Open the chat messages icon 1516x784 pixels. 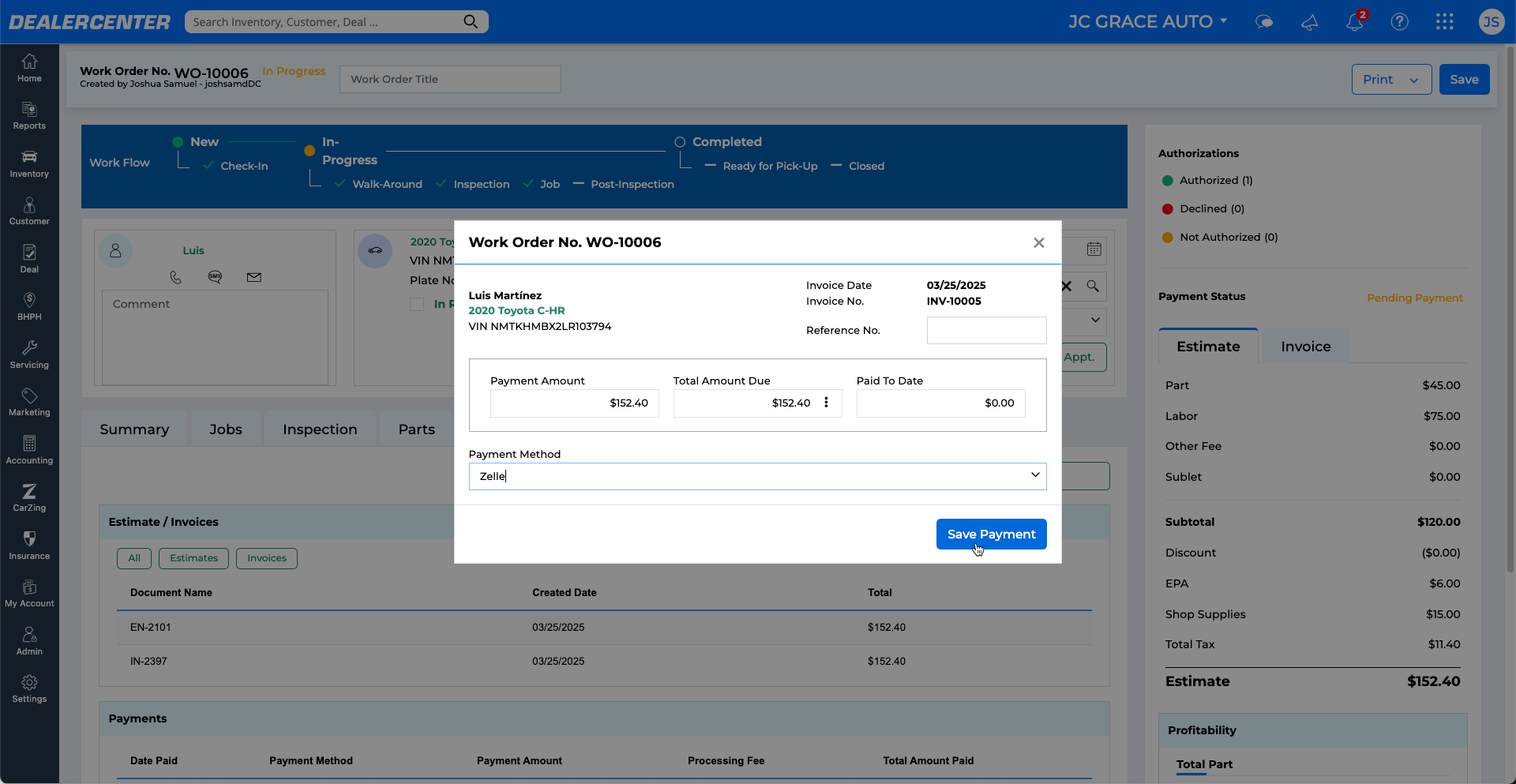[x=1264, y=22]
